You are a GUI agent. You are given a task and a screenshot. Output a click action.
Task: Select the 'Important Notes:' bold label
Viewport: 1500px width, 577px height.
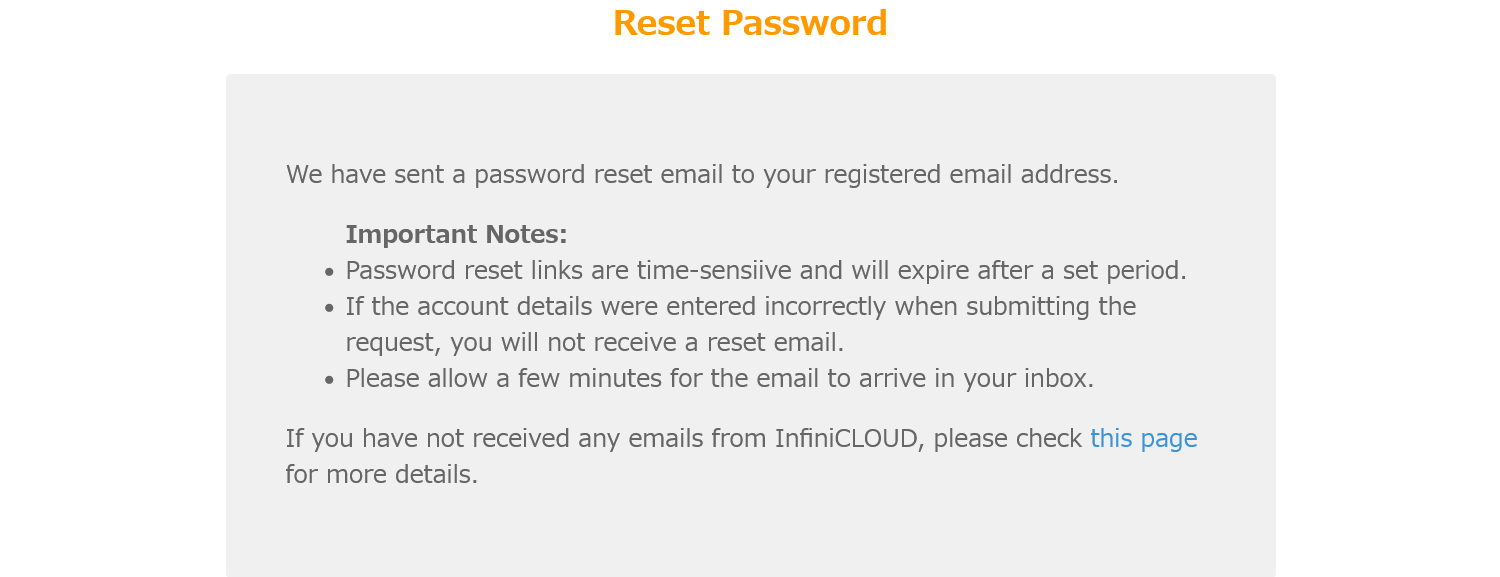tap(455, 234)
